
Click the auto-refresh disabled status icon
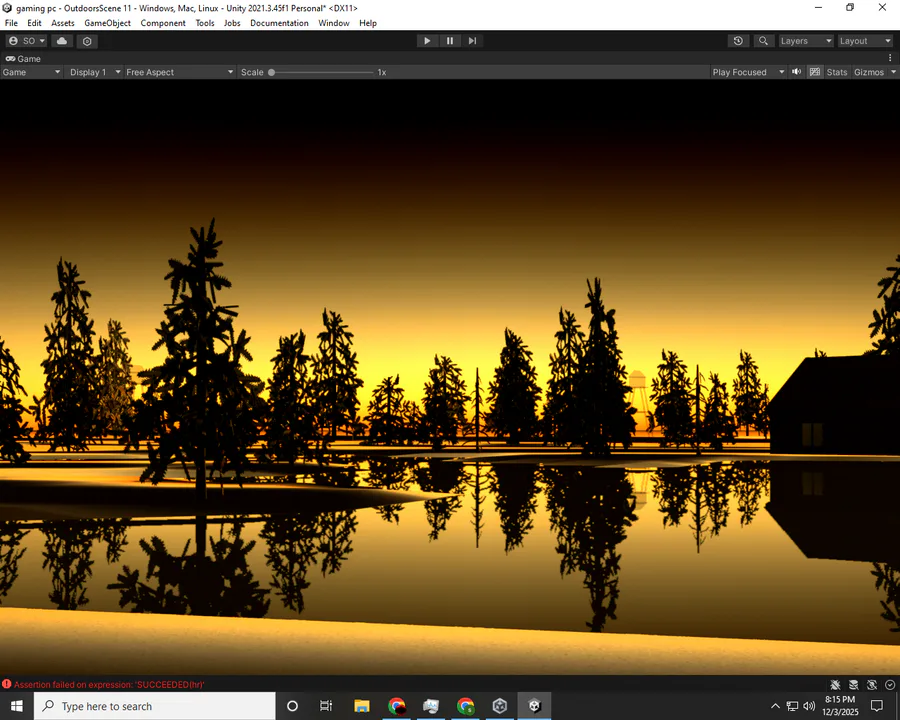click(872, 684)
